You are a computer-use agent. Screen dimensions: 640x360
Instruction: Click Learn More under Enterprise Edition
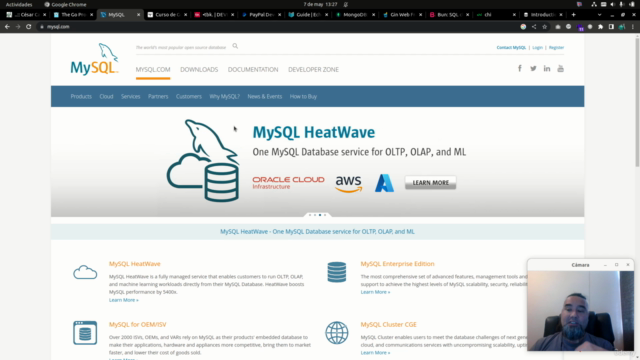click(375, 292)
